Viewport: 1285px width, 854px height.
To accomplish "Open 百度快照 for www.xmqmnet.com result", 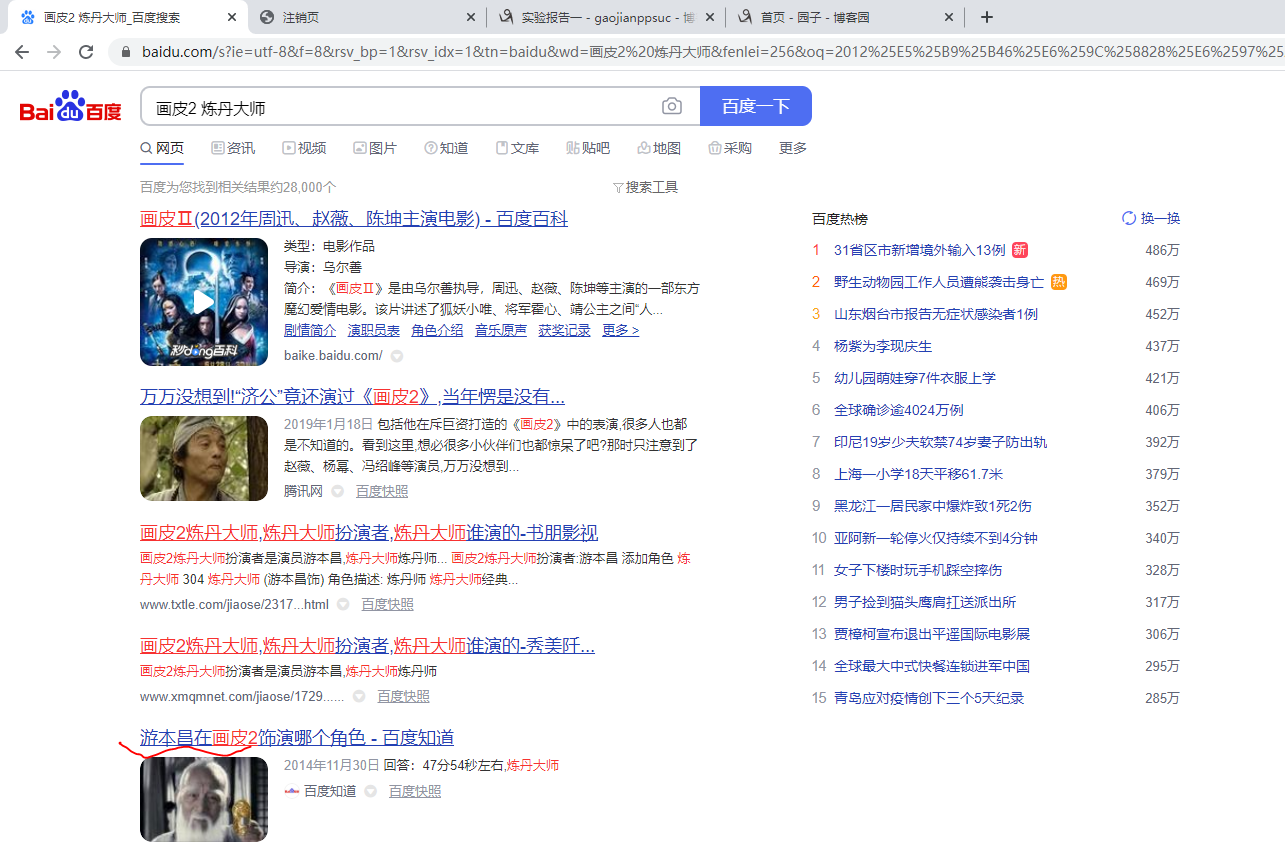I will pyautogui.click(x=403, y=696).
